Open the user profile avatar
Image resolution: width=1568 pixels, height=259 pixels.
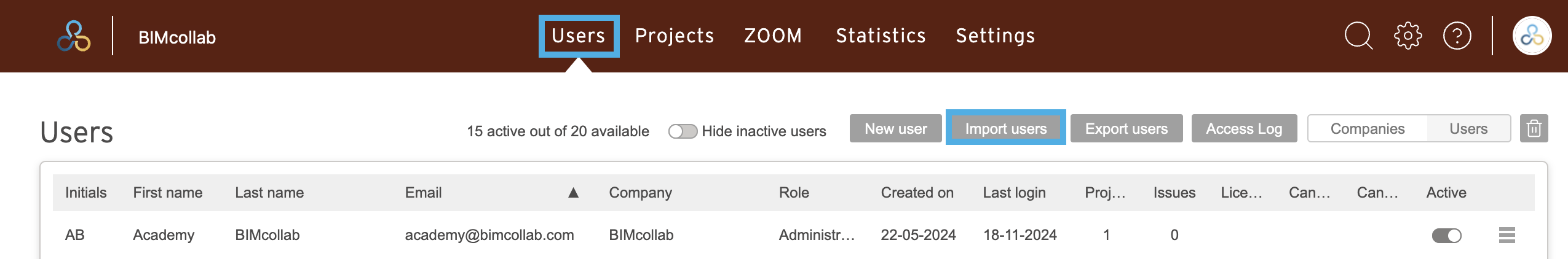click(1532, 36)
